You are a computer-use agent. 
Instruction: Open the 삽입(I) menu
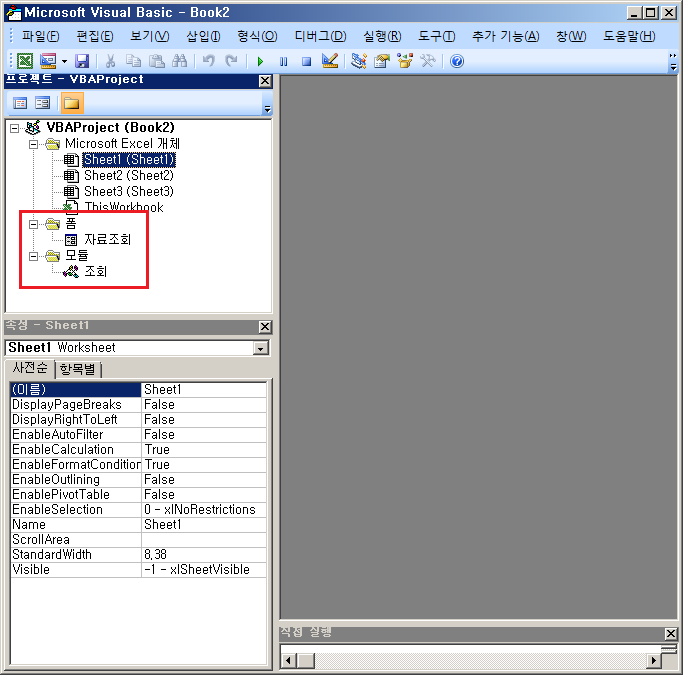coord(203,36)
